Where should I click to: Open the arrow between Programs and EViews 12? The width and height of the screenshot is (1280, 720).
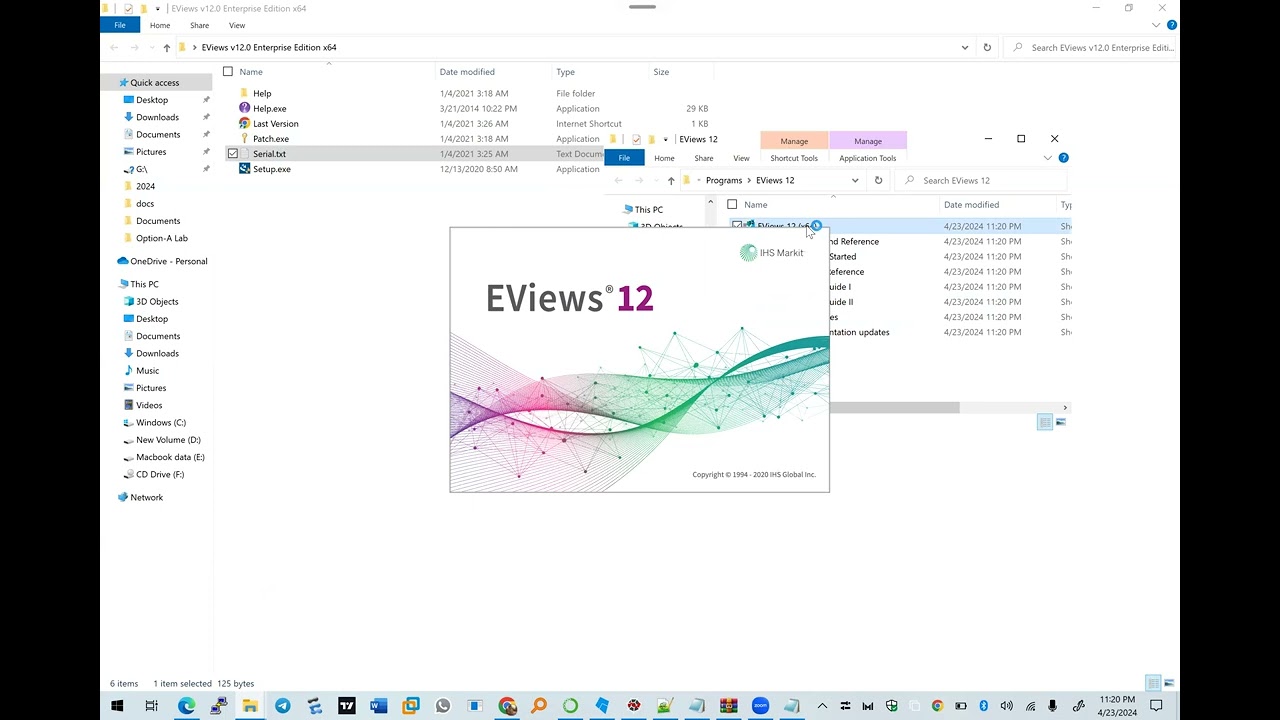coord(749,180)
